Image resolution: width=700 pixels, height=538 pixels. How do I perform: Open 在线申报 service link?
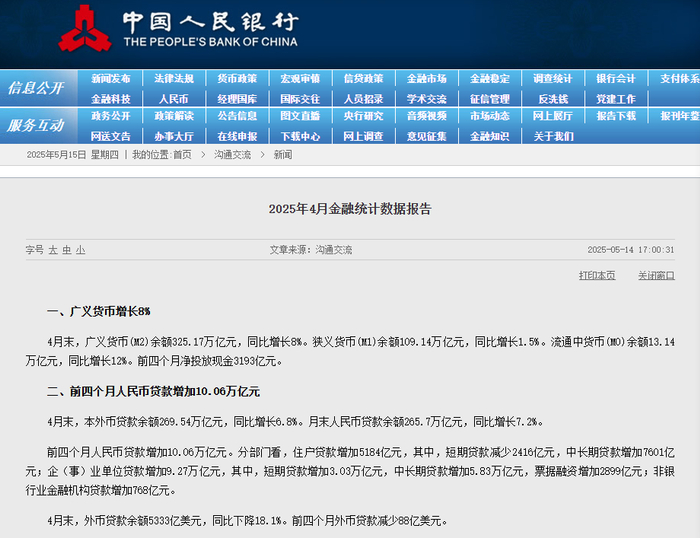237,136
